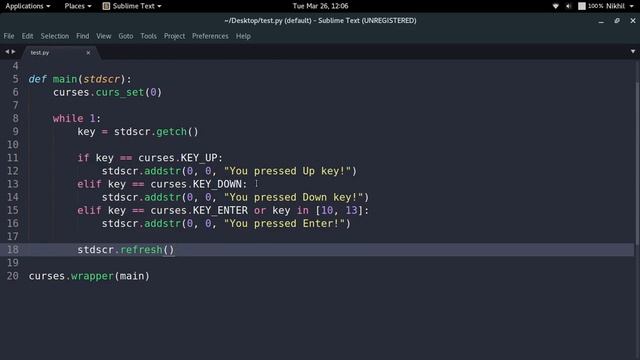Open the Find menu
The width and height of the screenshot is (640, 360).
pos(82,36)
